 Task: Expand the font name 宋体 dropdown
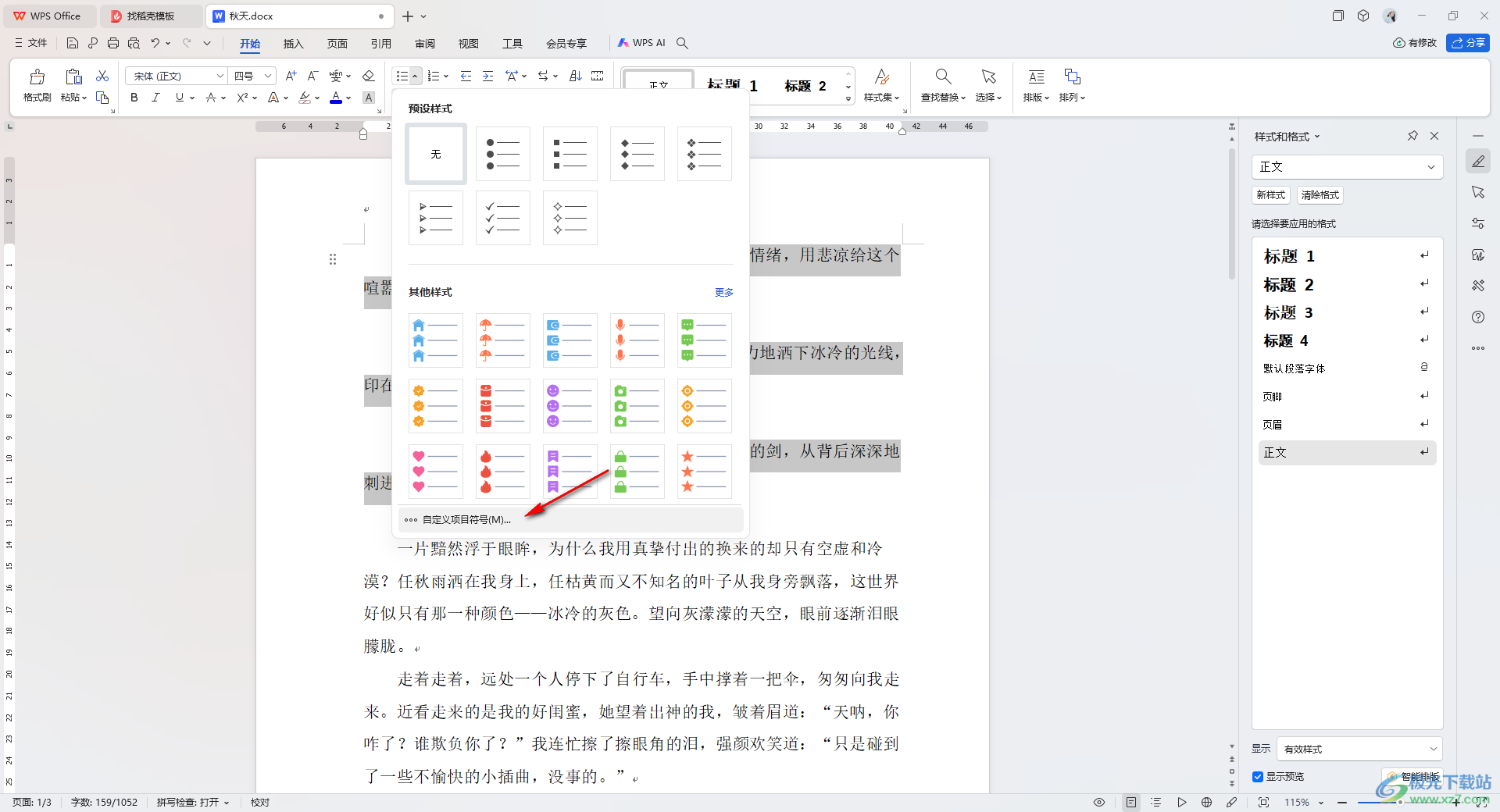[220, 76]
